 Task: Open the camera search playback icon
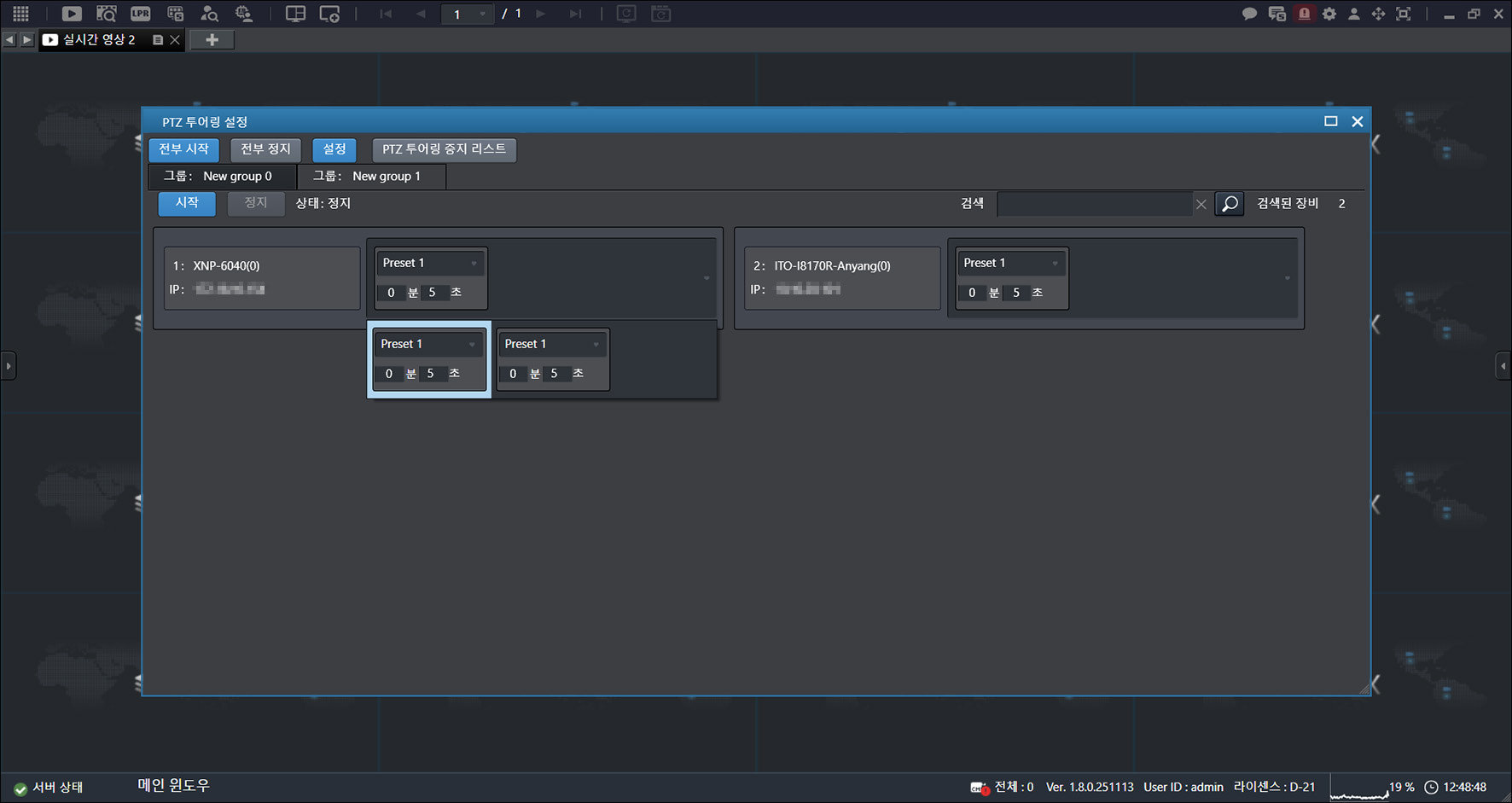tap(107, 14)
